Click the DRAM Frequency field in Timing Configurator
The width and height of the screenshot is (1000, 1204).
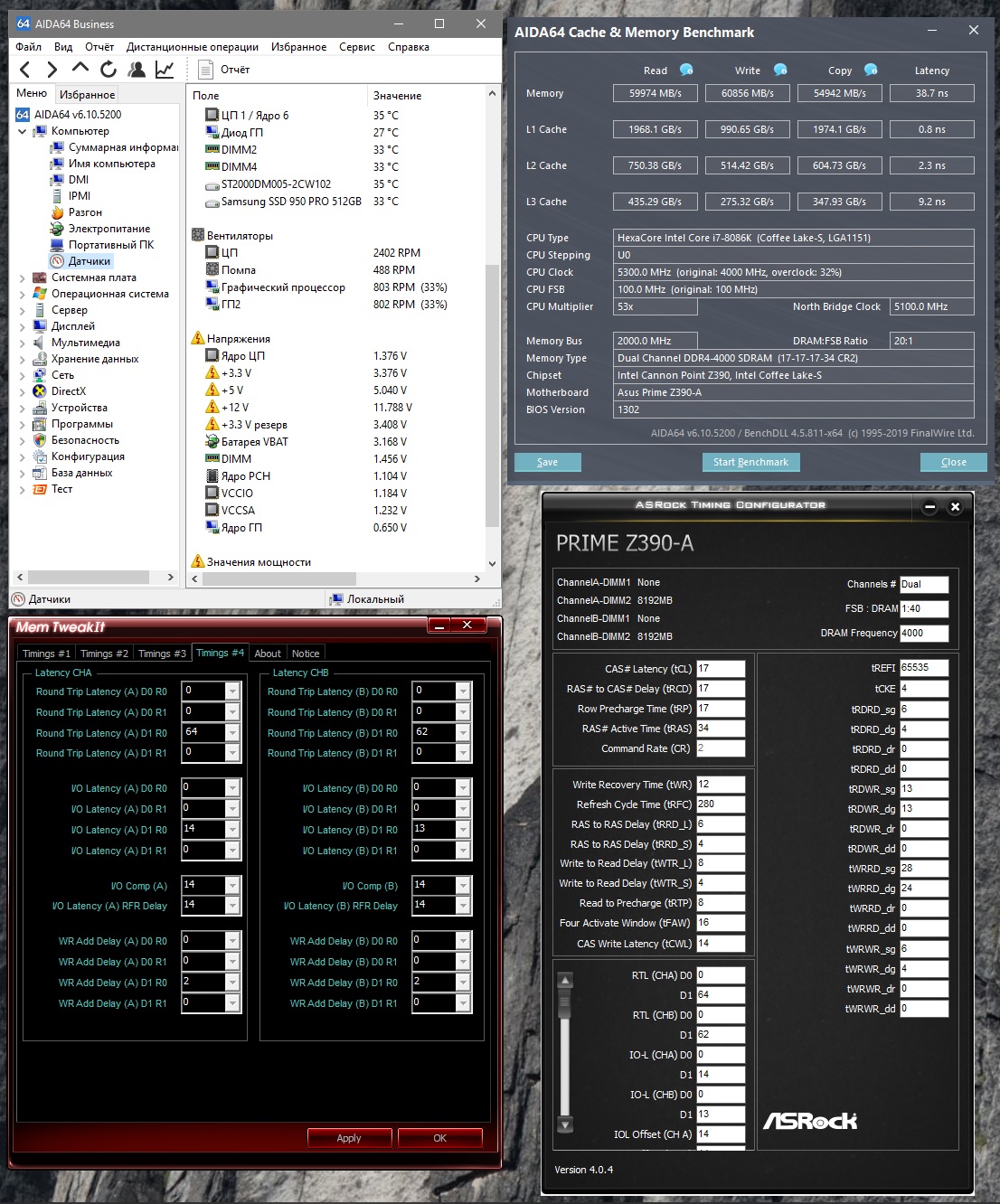pos(924,634)
